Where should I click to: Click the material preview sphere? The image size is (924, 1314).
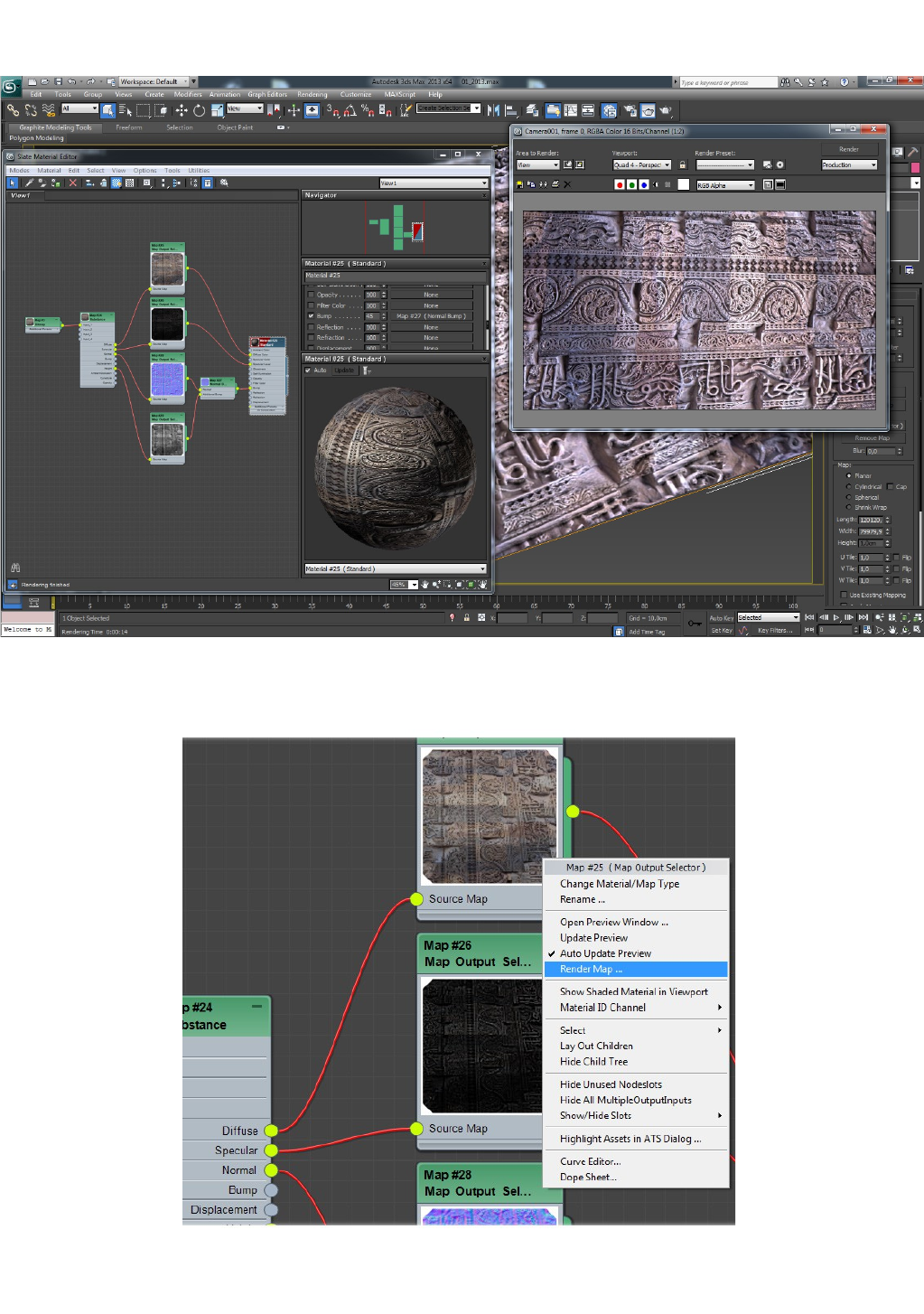[395, 467]
